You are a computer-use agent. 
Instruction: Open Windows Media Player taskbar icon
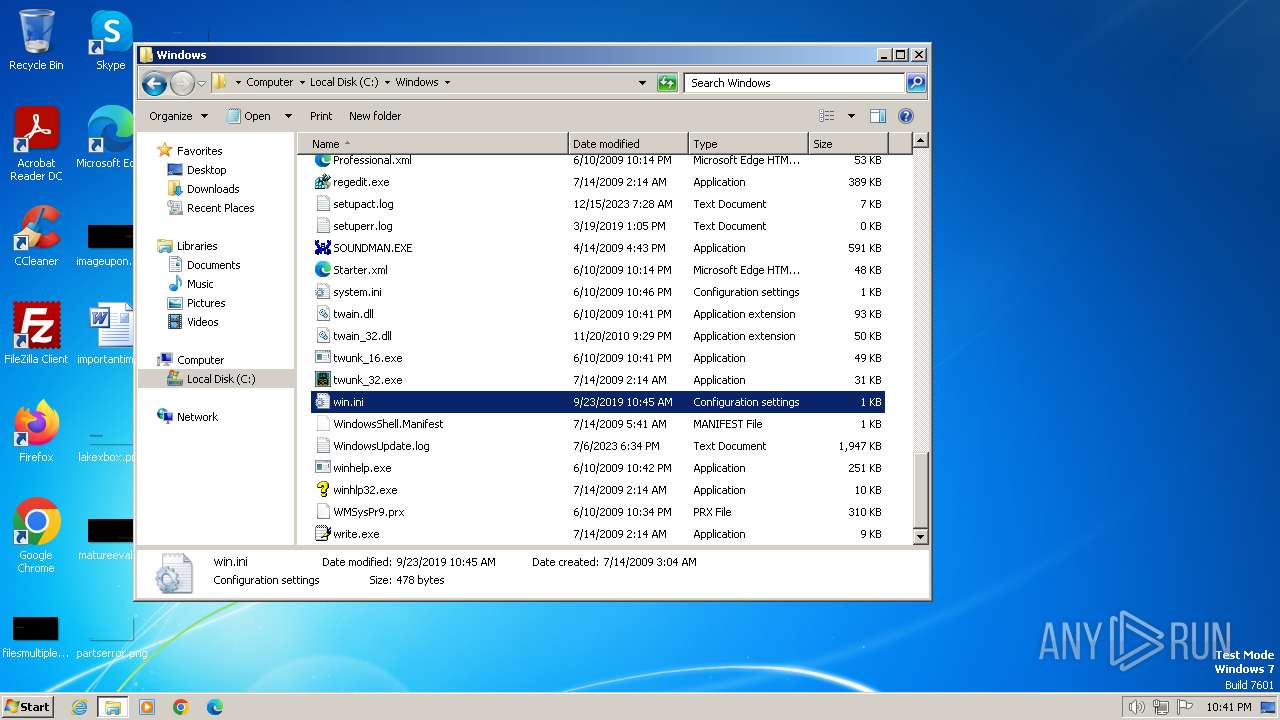[x=147, y=707]
